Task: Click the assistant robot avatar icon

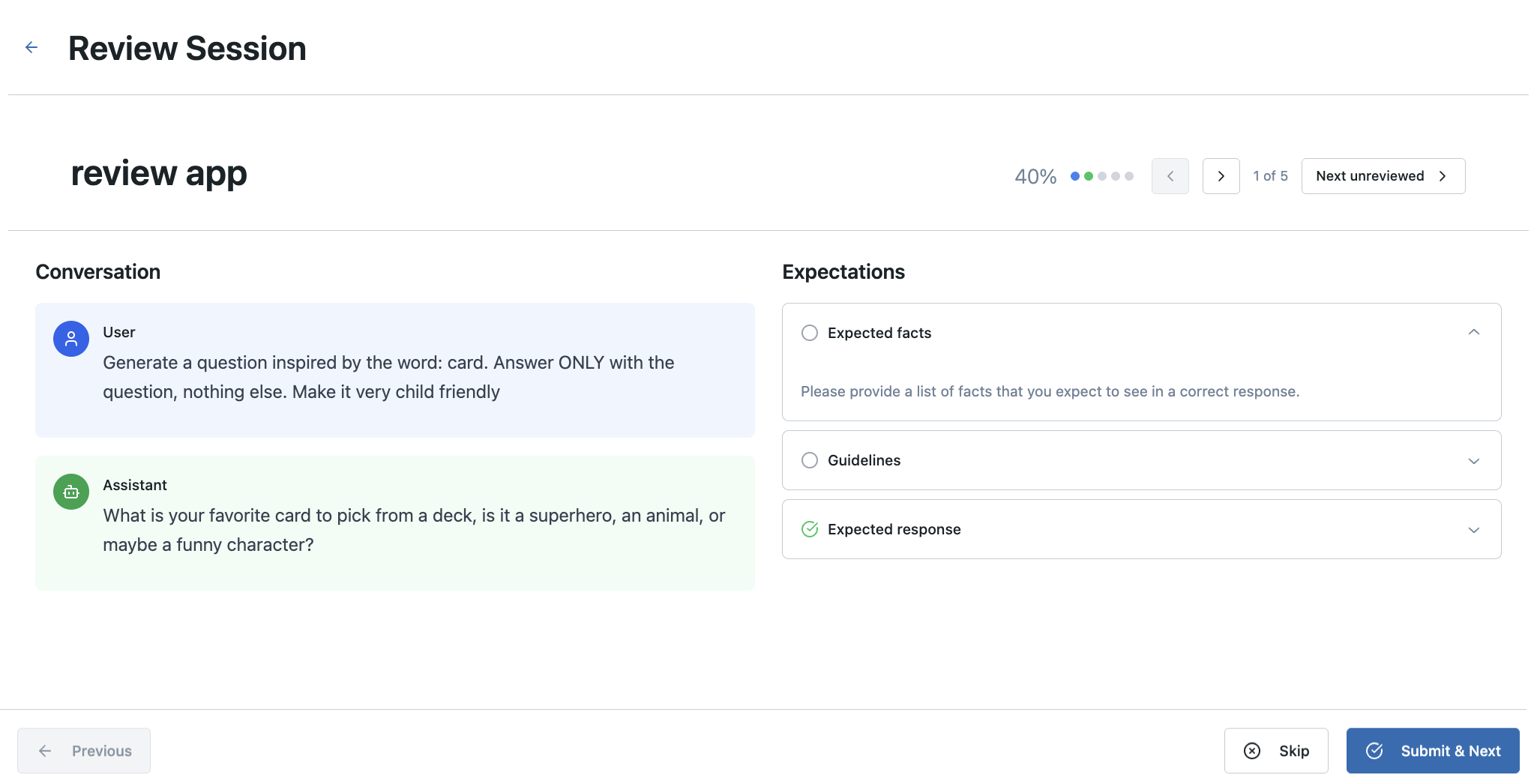Action: [71, 492]
